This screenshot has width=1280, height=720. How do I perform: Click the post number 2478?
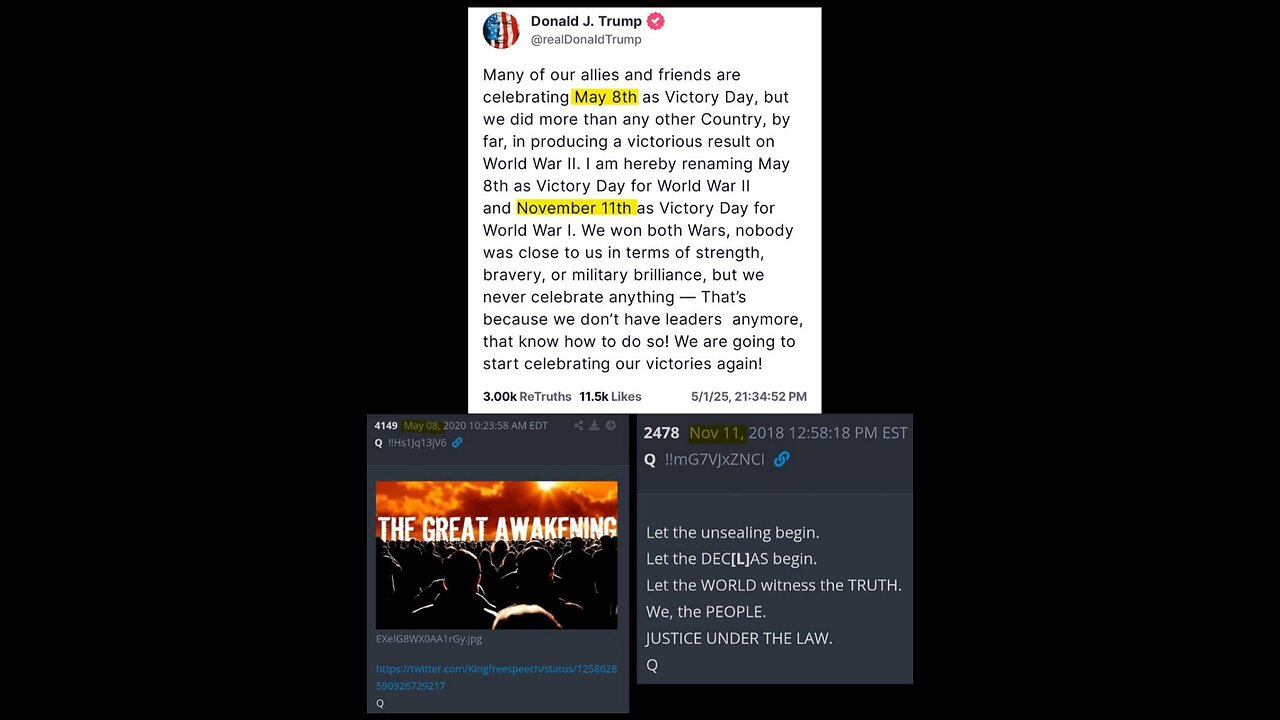[x=661, y=433]
